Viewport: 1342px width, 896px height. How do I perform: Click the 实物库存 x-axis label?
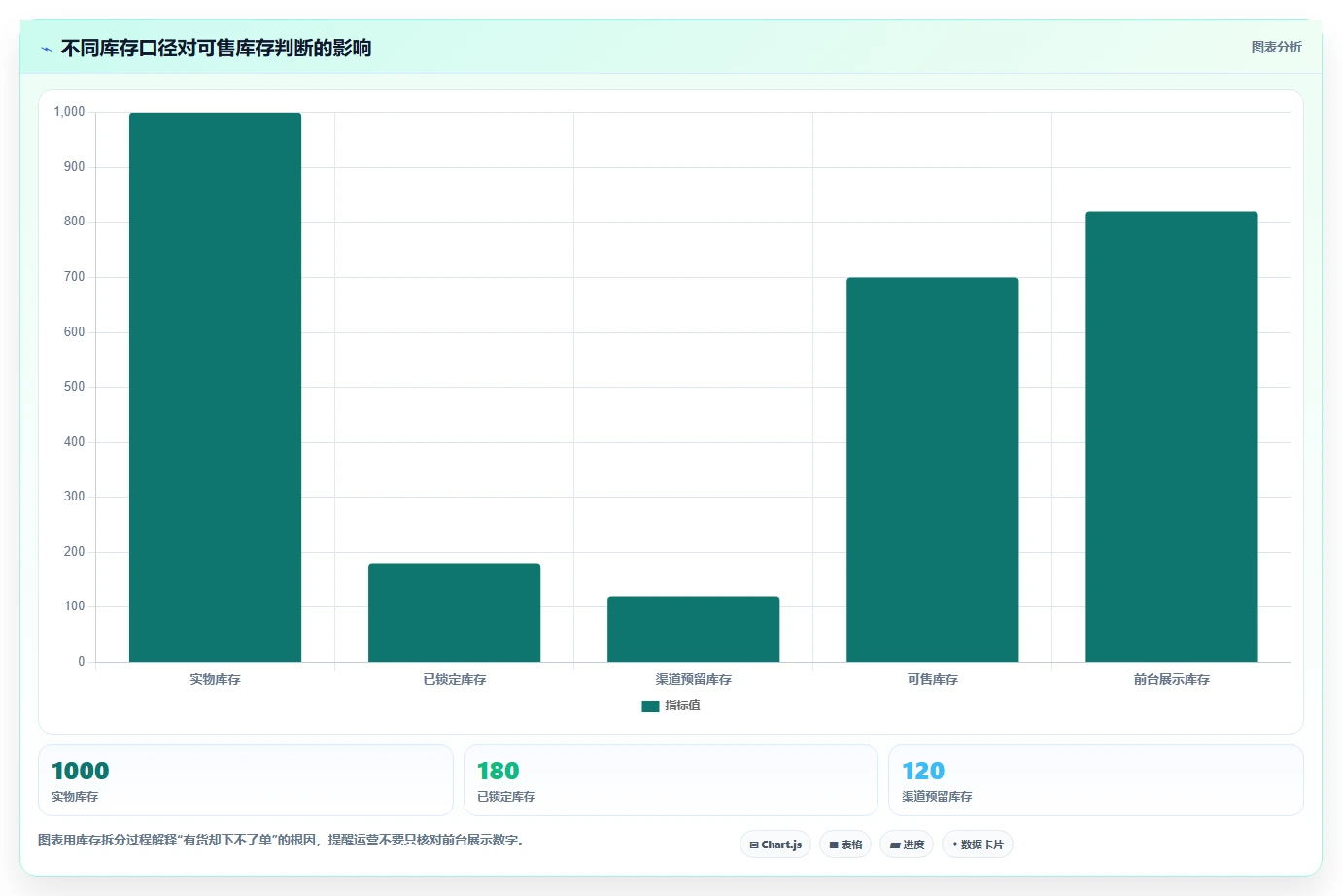[215, 680]
